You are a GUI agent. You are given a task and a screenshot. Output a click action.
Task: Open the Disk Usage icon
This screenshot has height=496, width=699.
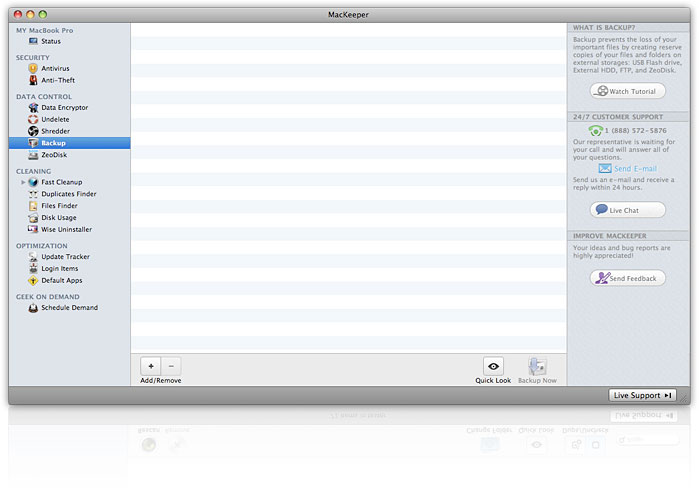33,218
